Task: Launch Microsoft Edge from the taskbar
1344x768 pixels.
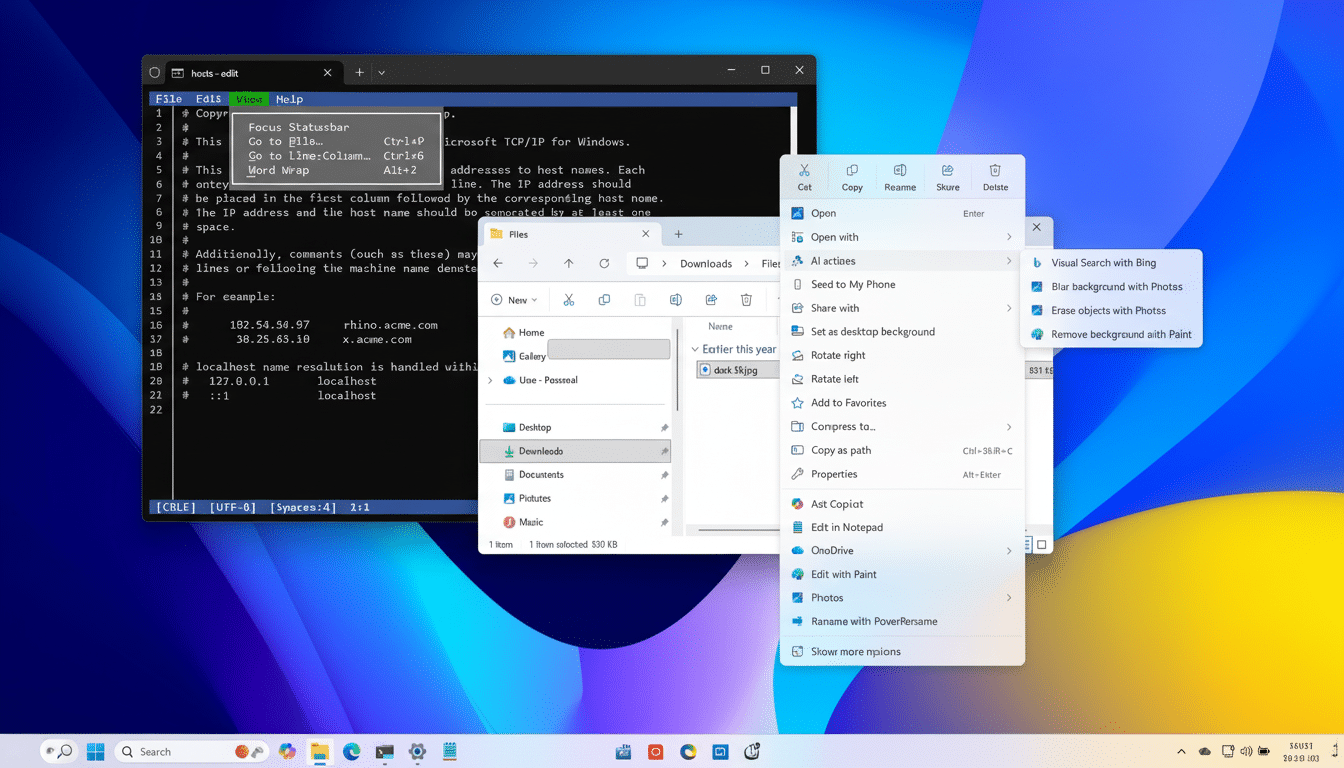Action: [351, 751]
